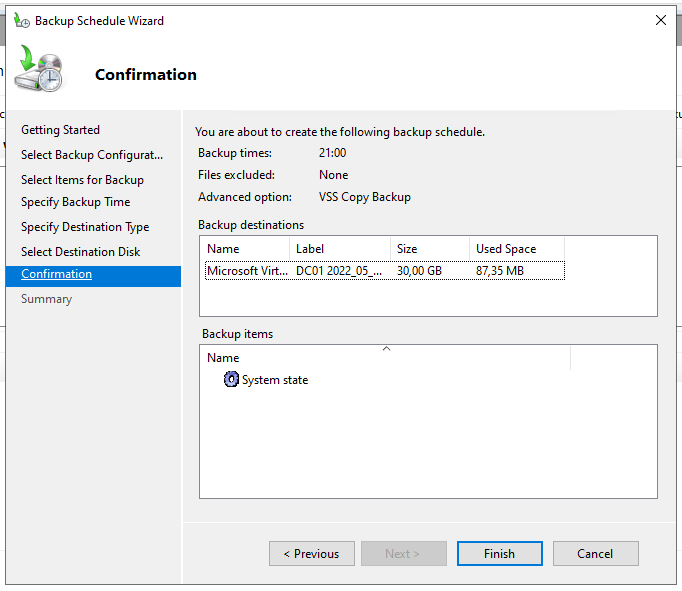The width and height of the screenshot is (682, 591).
Task: Click the System state gear icon
Action: click(x=231, y=380)
